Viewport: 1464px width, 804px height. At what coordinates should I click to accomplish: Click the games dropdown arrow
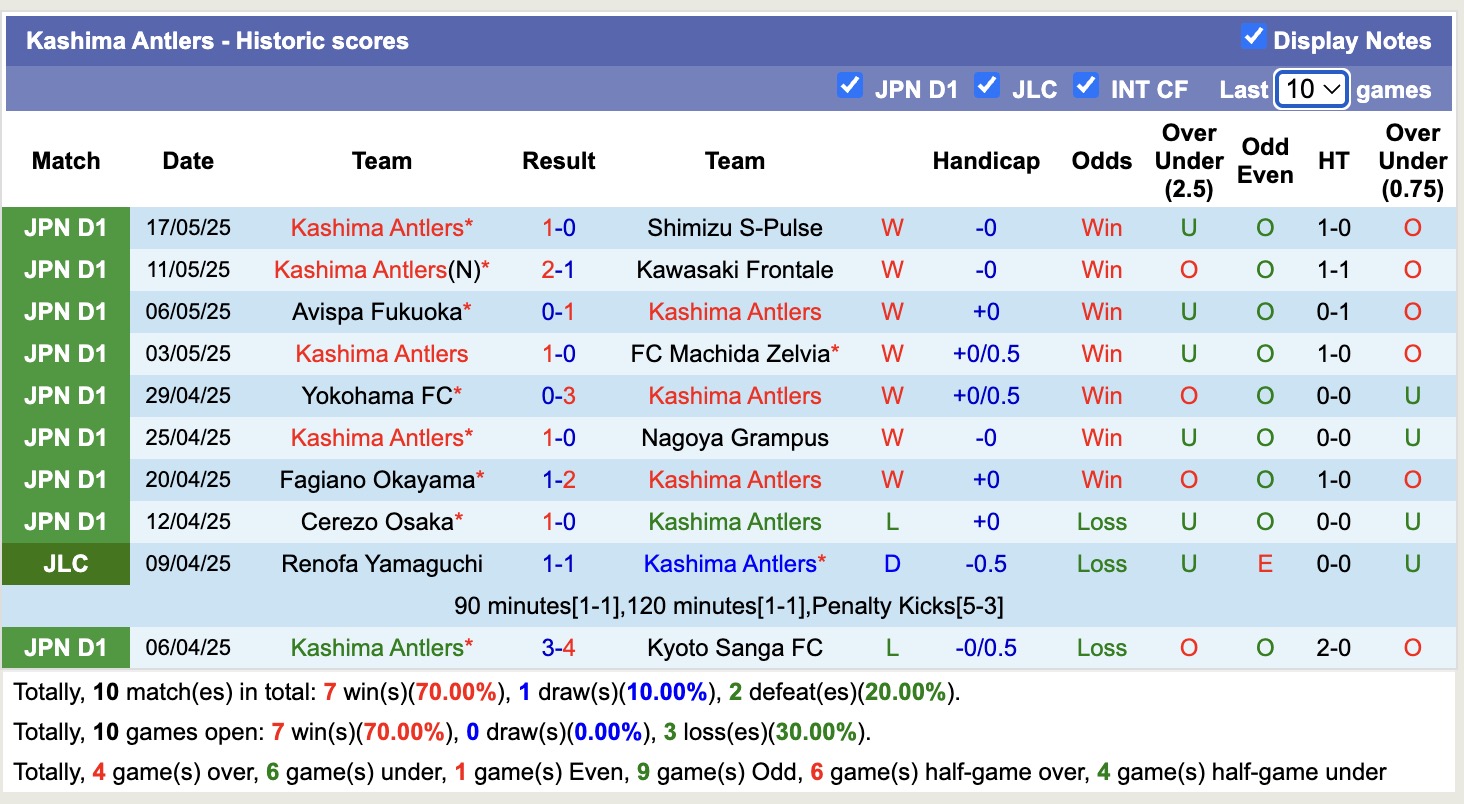pyautogui.click(x=1330, y=90)
